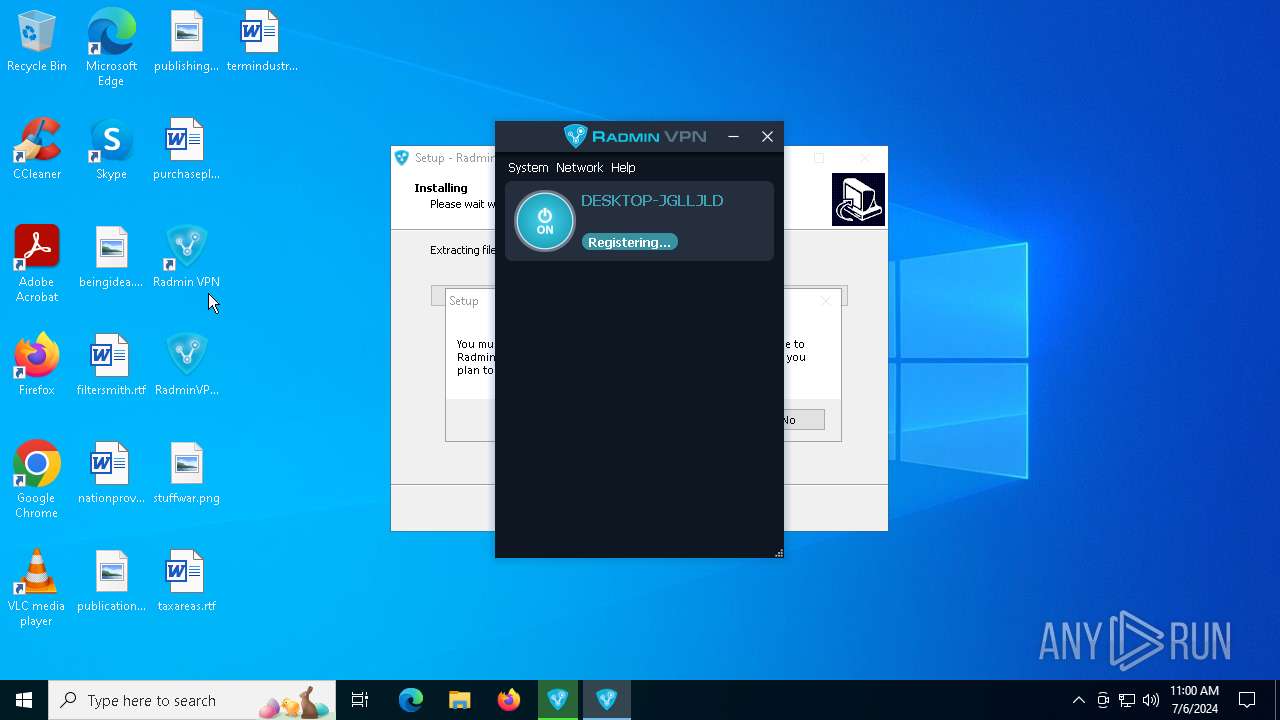Select the beingidea image file on desktop

coord(111,258)
